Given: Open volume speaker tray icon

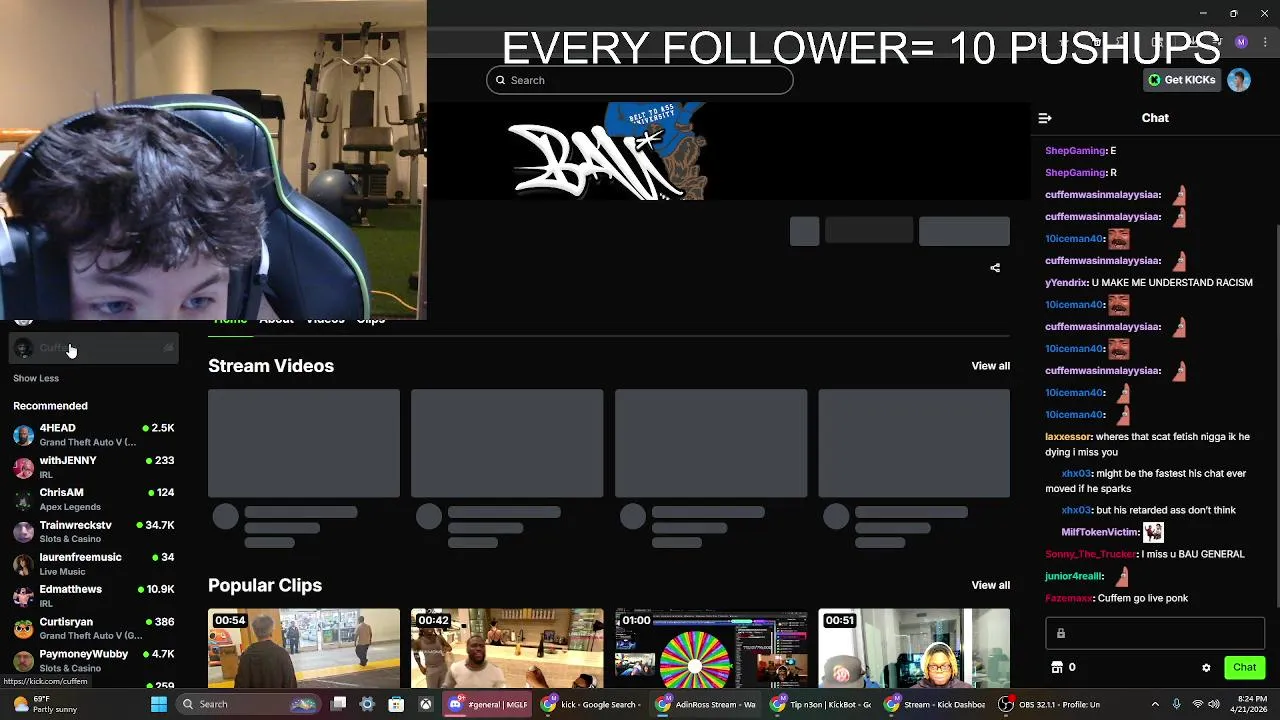Looking at the screenshot, I should point(1215,704).
